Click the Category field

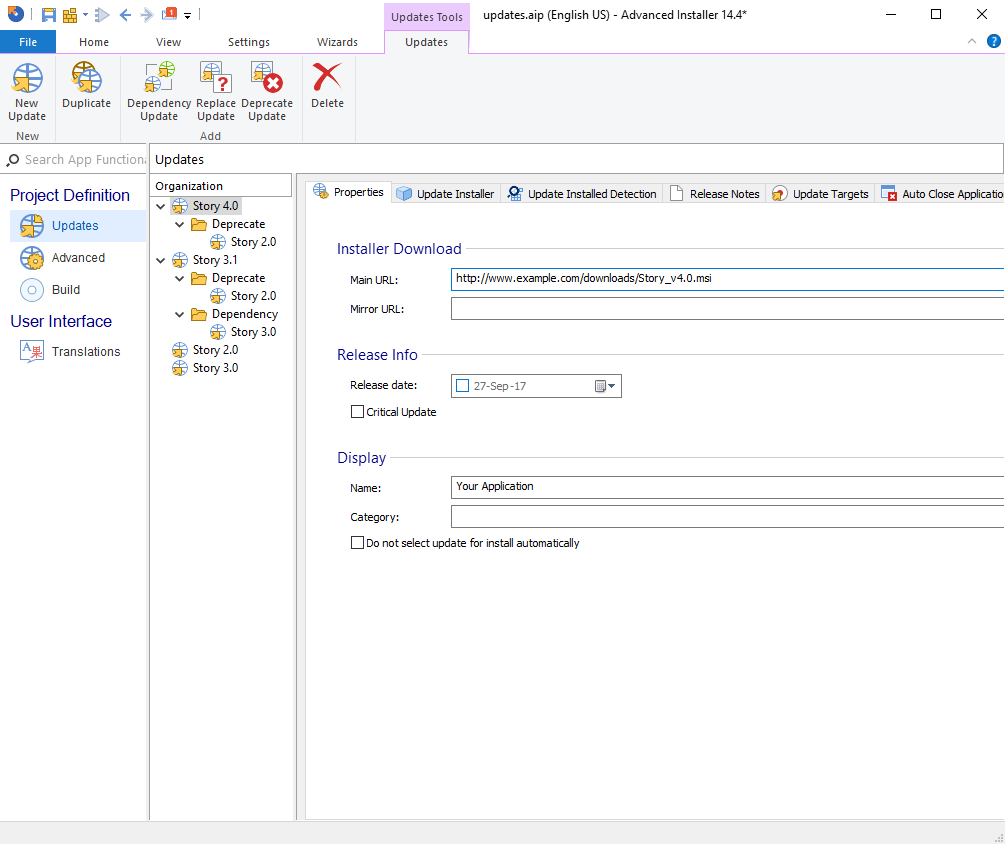coord(727,517)
